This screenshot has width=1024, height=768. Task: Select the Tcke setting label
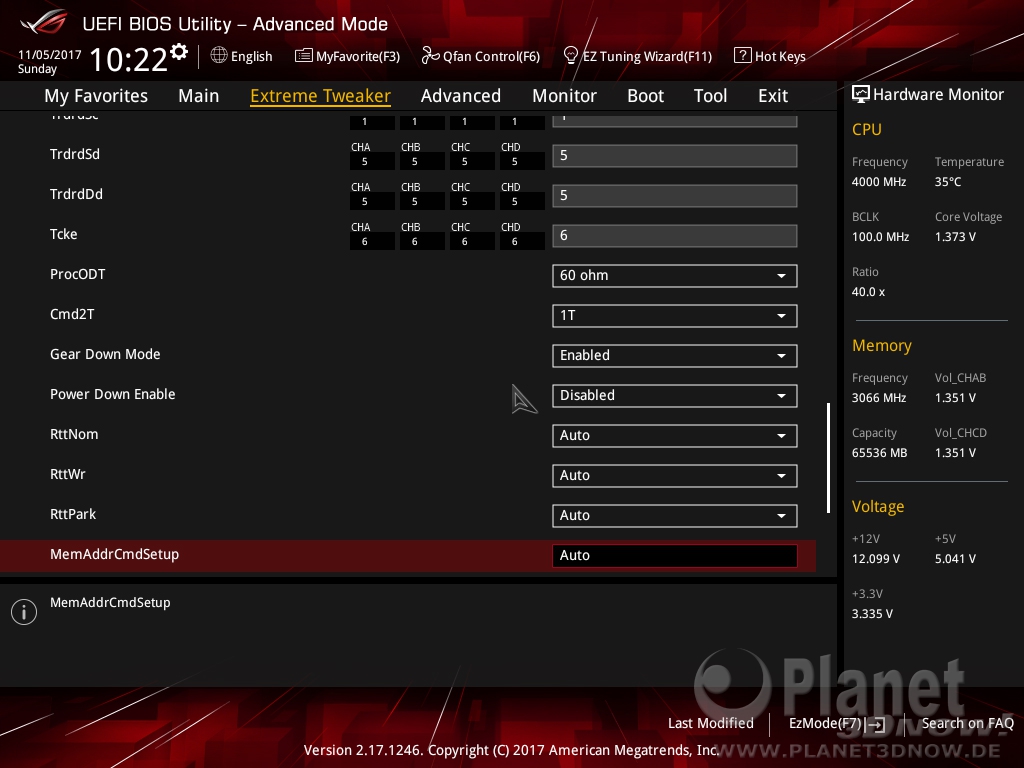63,234
